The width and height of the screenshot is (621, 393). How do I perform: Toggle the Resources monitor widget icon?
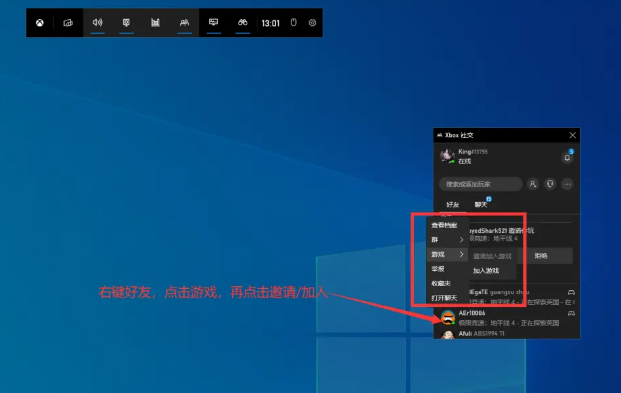[x=213, y=22]
